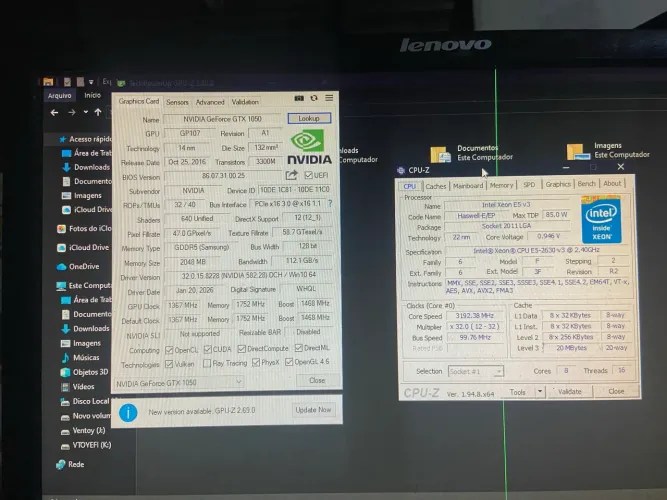Viewport: 667px width, 500px height.
Task: Open the Caches tab in CPU-Z
Action: [436, 186]
